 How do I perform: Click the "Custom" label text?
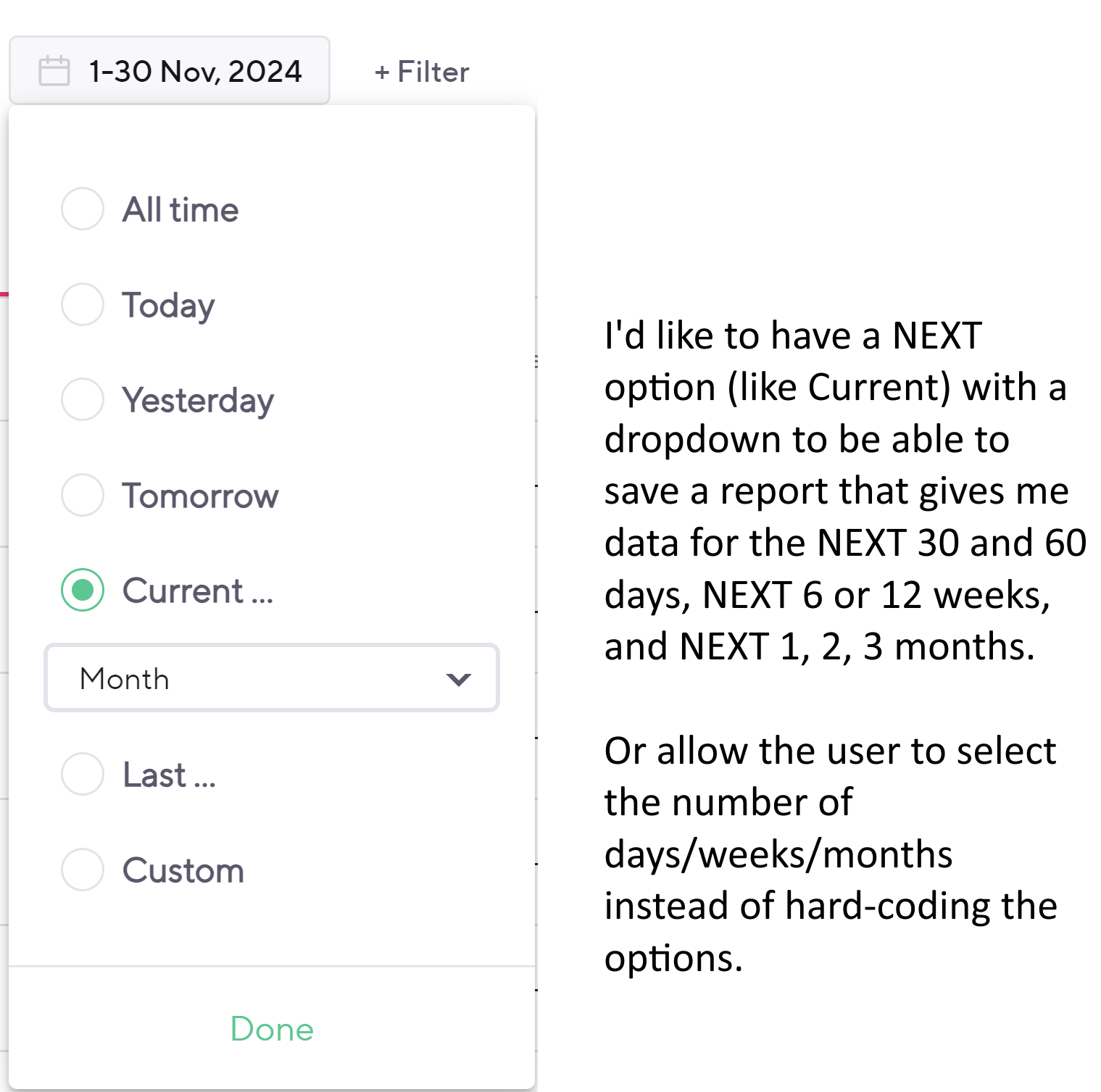tap(183, 870)
